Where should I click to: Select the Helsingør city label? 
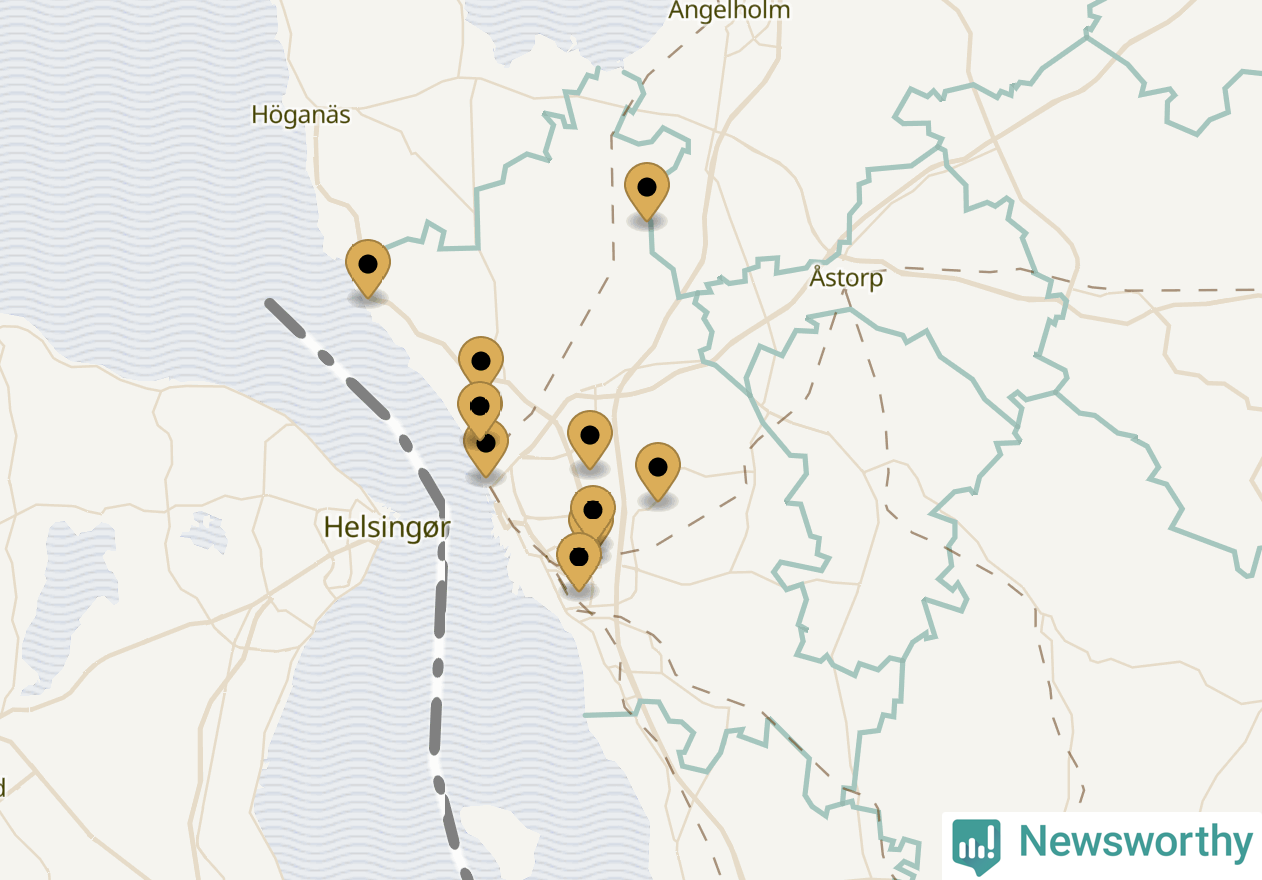pyautogui.click(x=387, y=527)
